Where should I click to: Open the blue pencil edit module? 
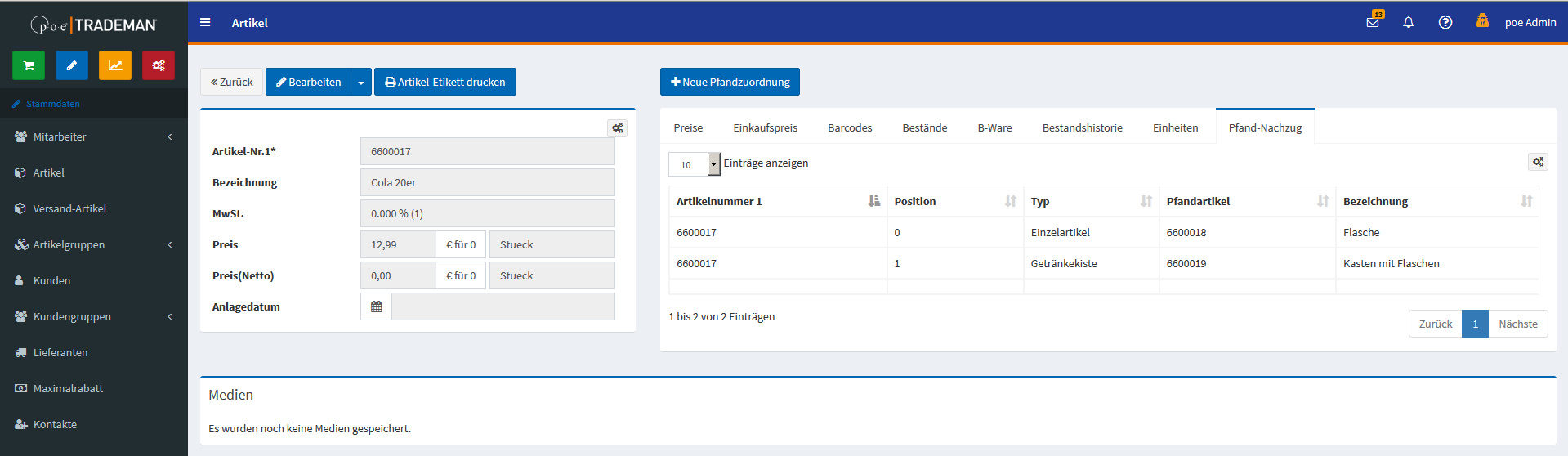(72, 65)
